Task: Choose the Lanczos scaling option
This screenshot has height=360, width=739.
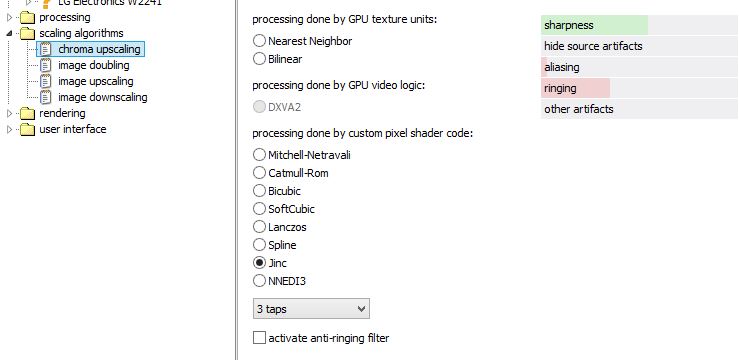Action: (259, 227)
